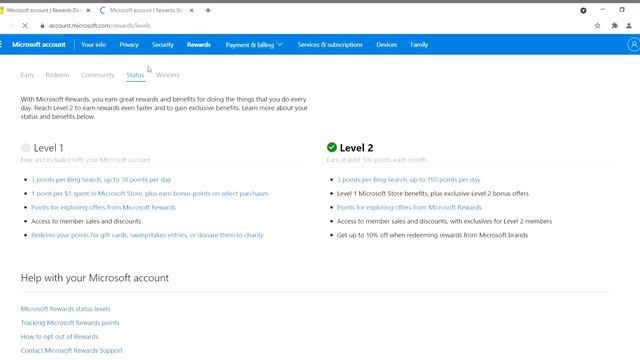
Task: Open the app launcher menu icon
Action: click(1, 44)
